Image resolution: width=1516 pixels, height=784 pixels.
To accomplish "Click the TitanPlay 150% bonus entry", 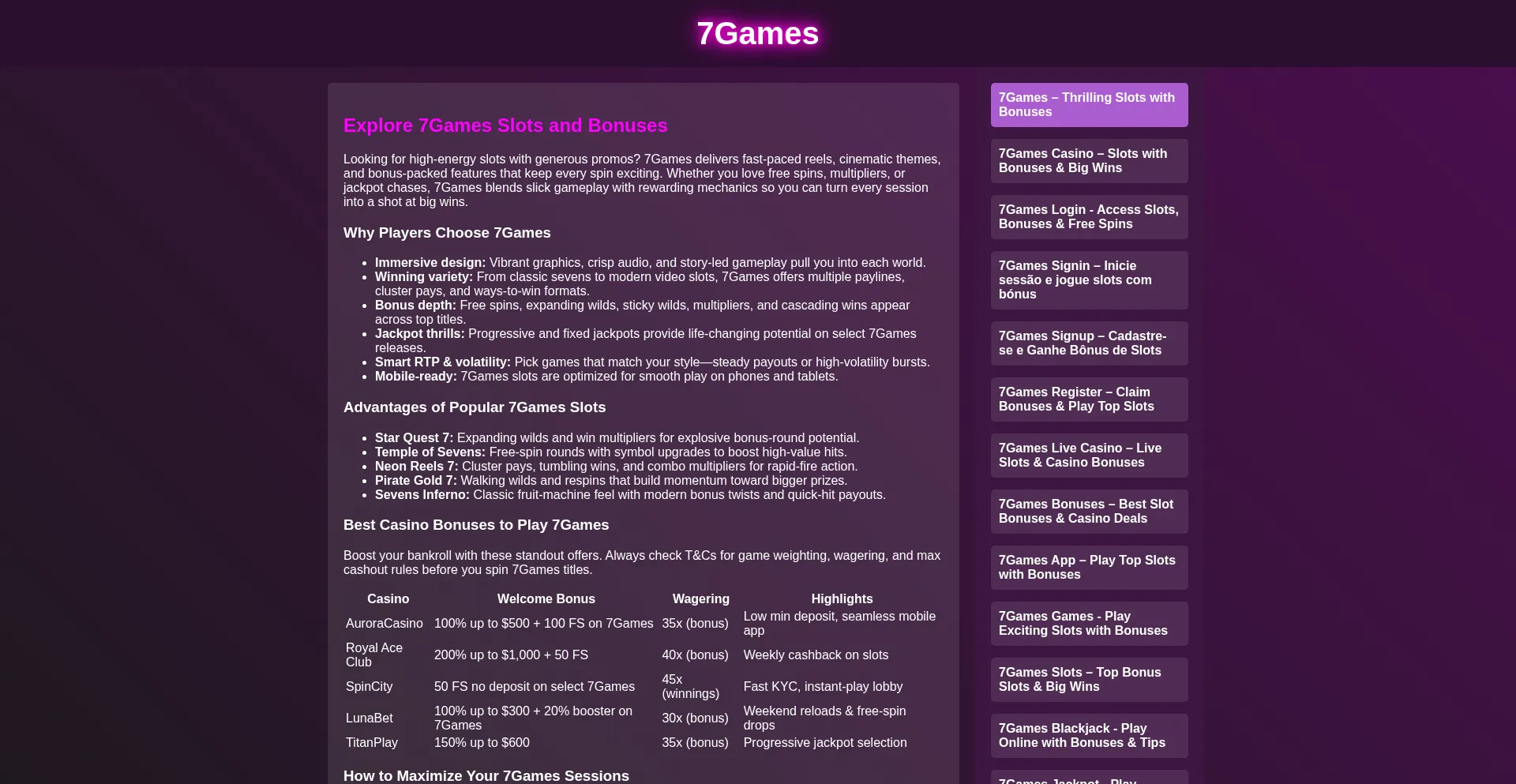I will 482,742.
